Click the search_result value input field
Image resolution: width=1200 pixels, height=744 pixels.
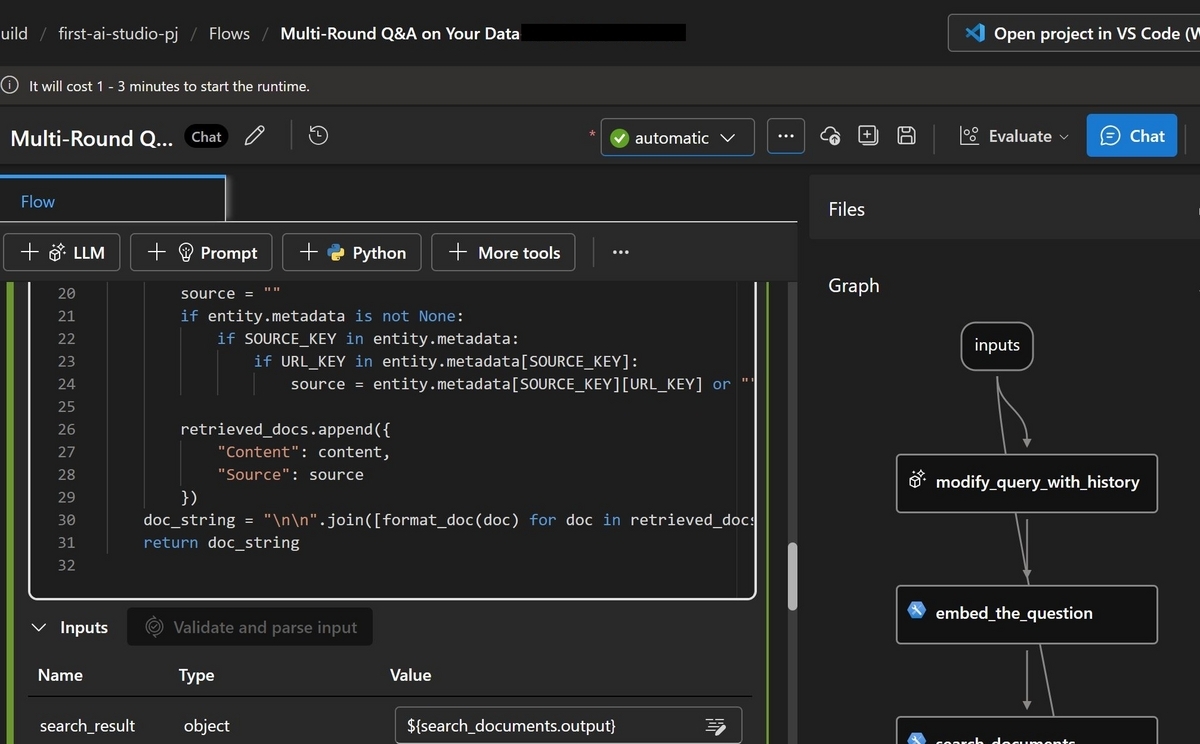568,726
